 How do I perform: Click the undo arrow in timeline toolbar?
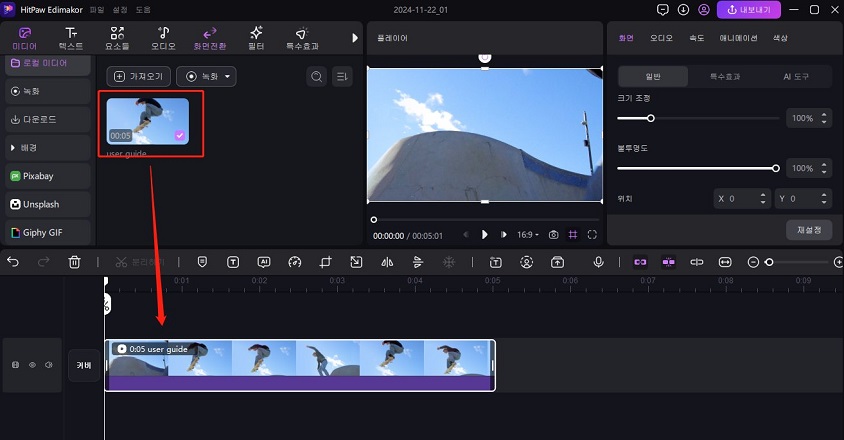13,262
